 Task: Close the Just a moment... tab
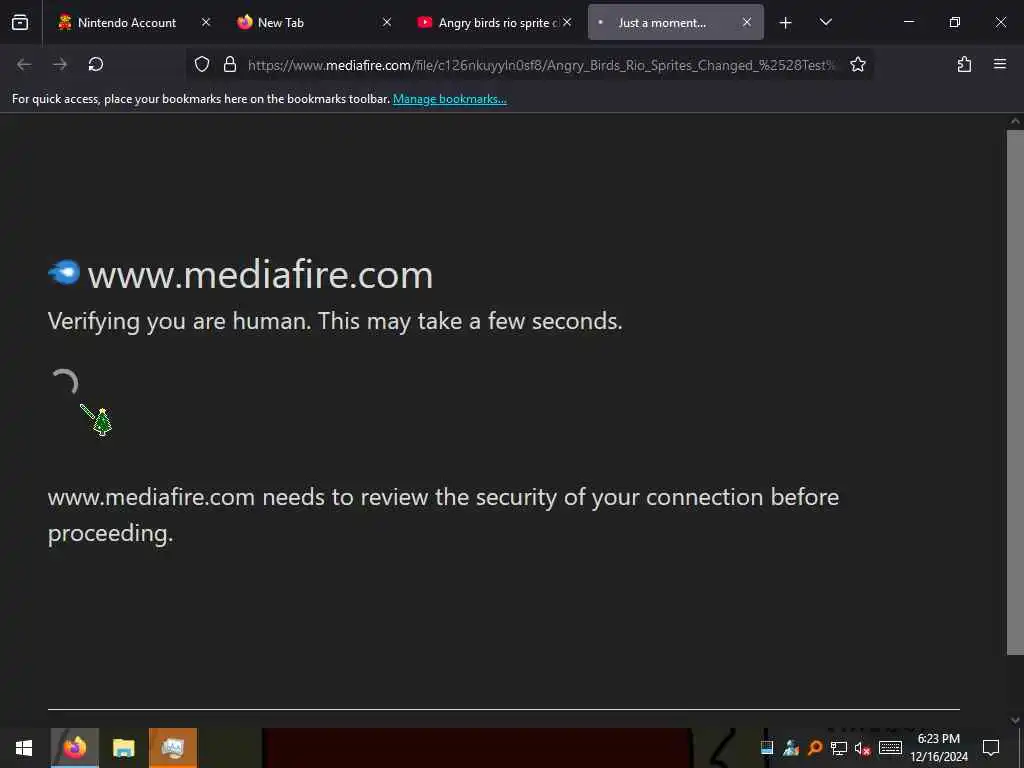click(746, 23)
